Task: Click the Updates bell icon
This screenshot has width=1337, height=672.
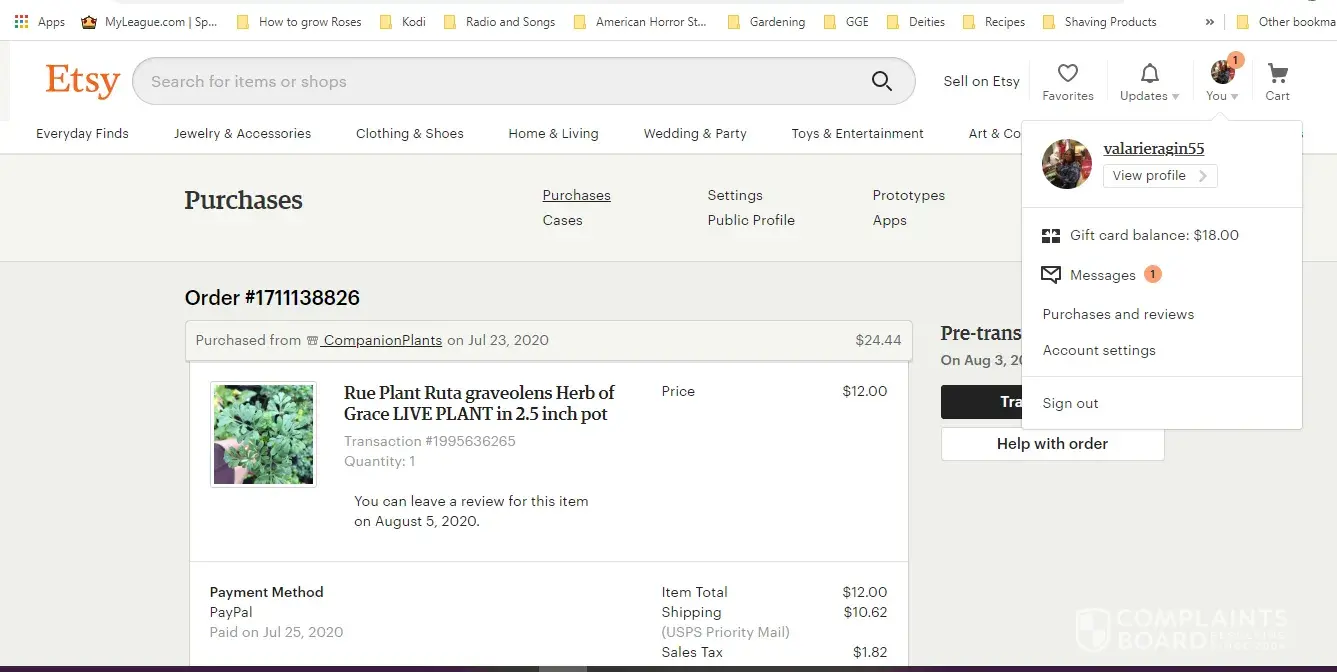Action: pos(1150,74)
